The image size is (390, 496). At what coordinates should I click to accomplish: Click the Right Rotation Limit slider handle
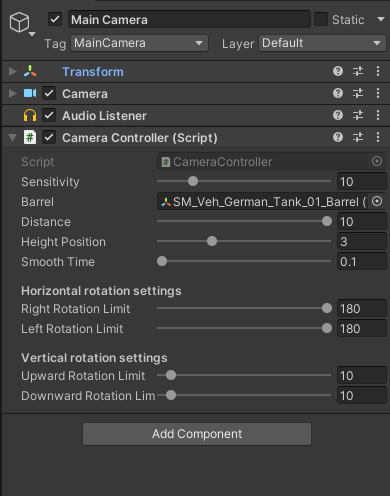coord(327,308)
